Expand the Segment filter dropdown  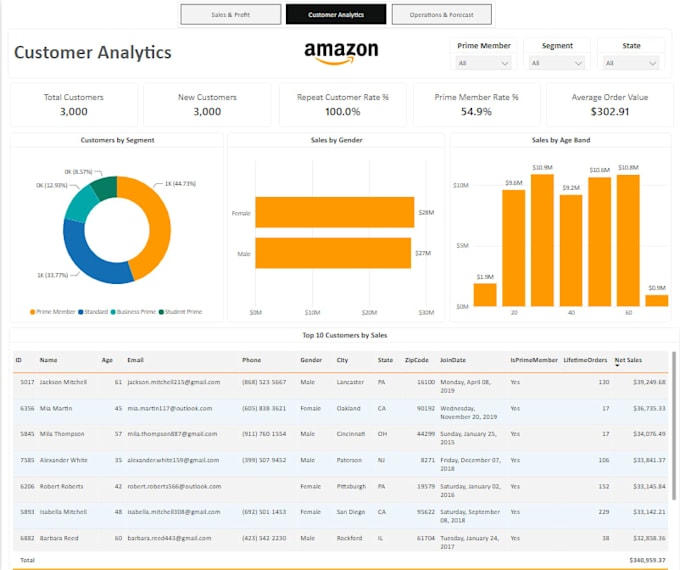point(557,63)
